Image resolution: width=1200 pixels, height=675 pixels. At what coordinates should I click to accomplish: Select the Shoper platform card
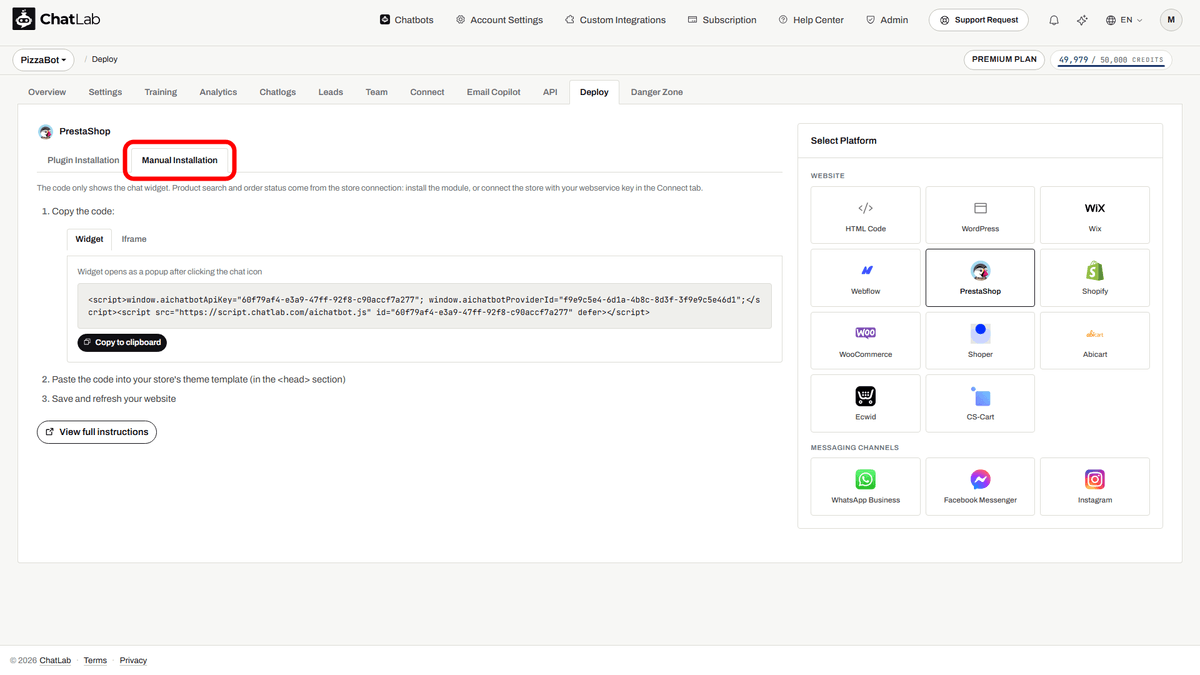tap(980, 341)
